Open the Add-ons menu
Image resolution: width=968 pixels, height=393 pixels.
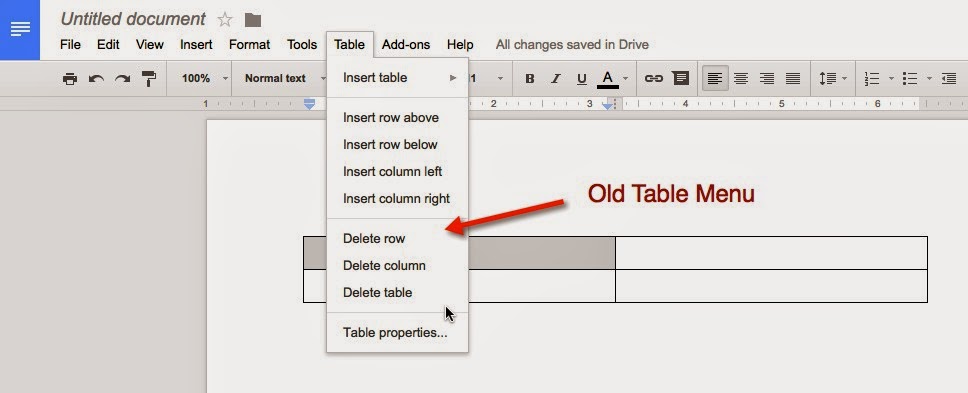[406, 44]
